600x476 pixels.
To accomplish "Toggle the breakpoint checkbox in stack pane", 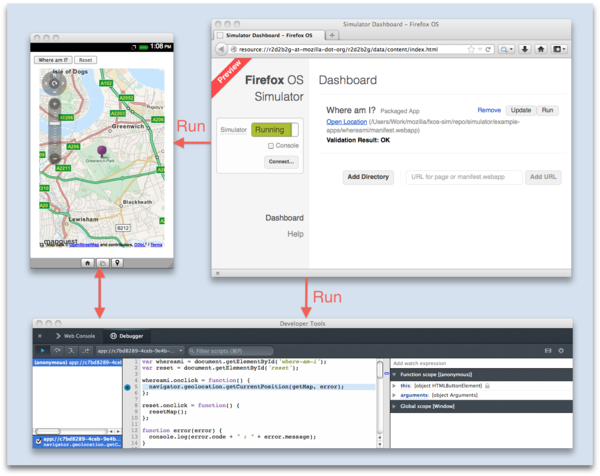I will (38, 440).
